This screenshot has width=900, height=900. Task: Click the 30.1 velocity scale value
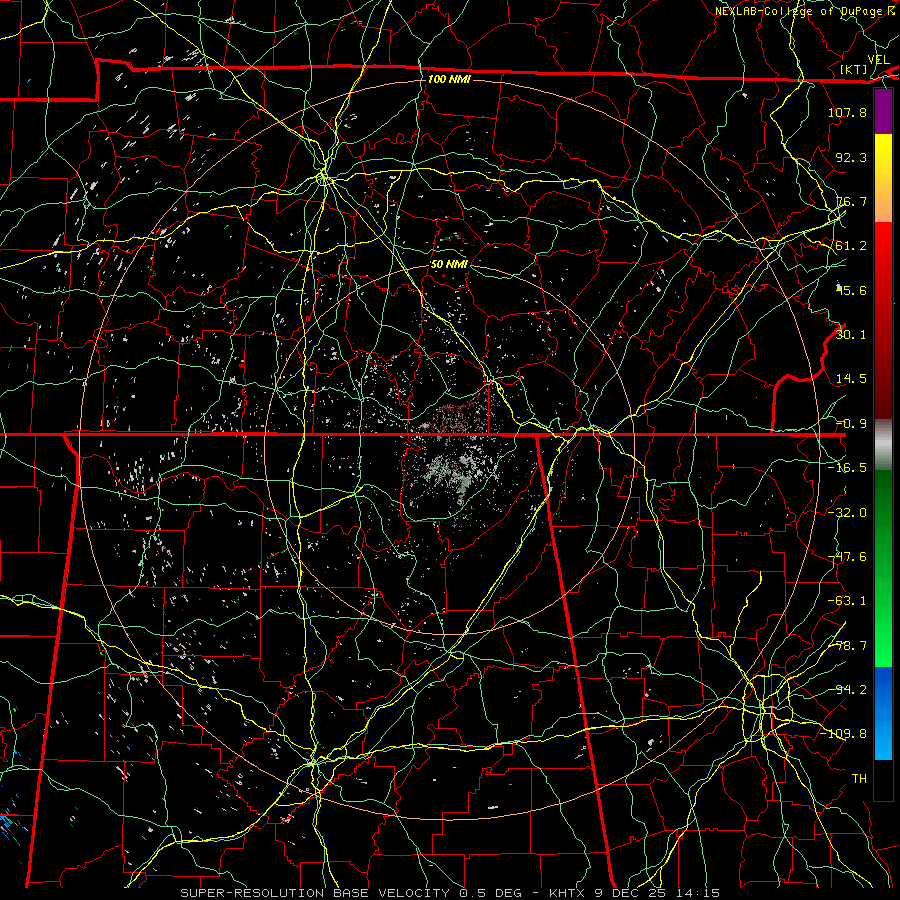851,335
